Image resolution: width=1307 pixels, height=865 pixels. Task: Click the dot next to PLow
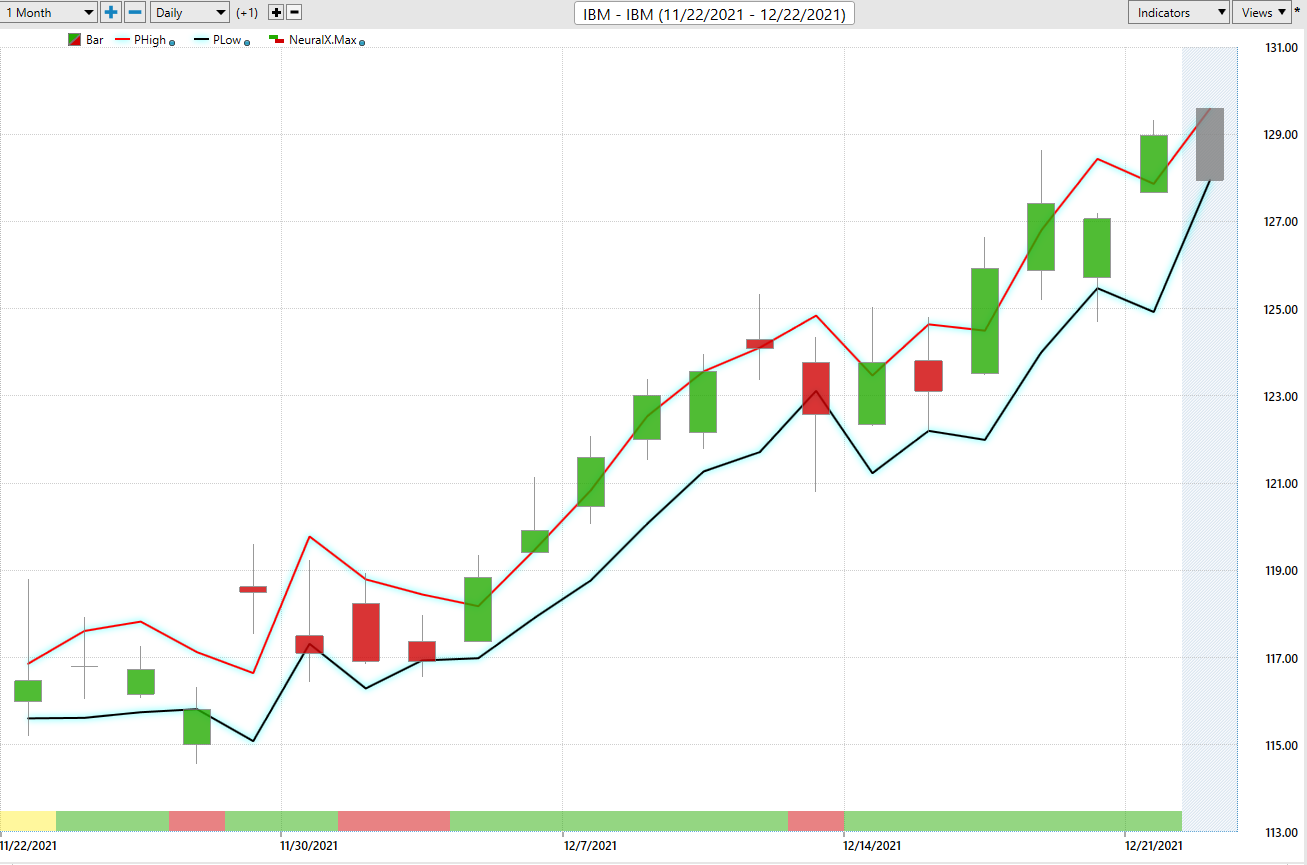(247, 43)
